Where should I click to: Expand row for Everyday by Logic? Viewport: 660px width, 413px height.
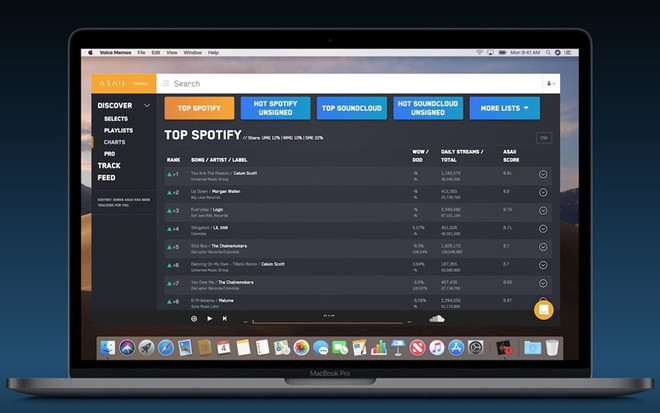coord(543,210)
